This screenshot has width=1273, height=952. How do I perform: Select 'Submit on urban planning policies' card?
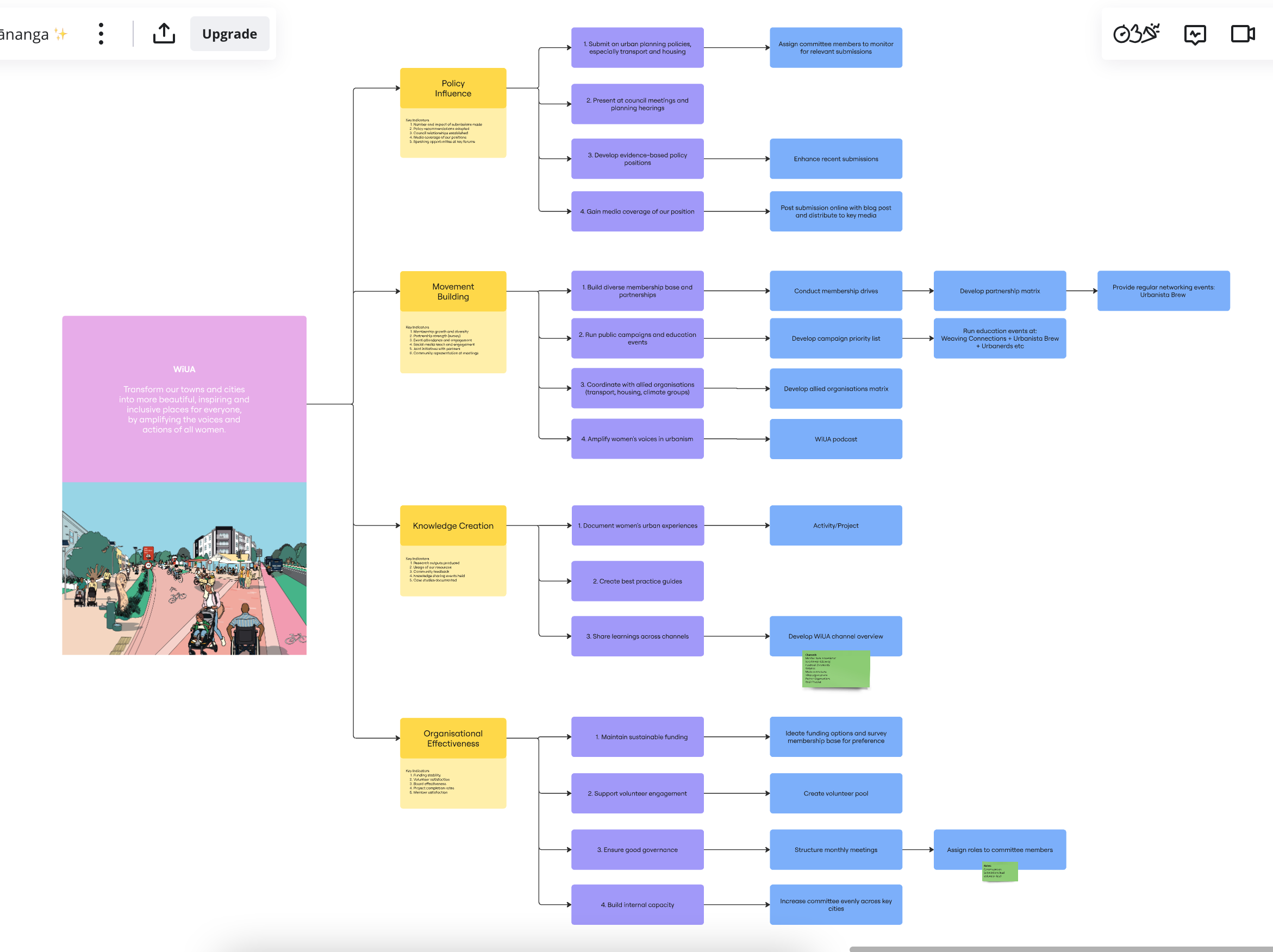coord(637,48)
